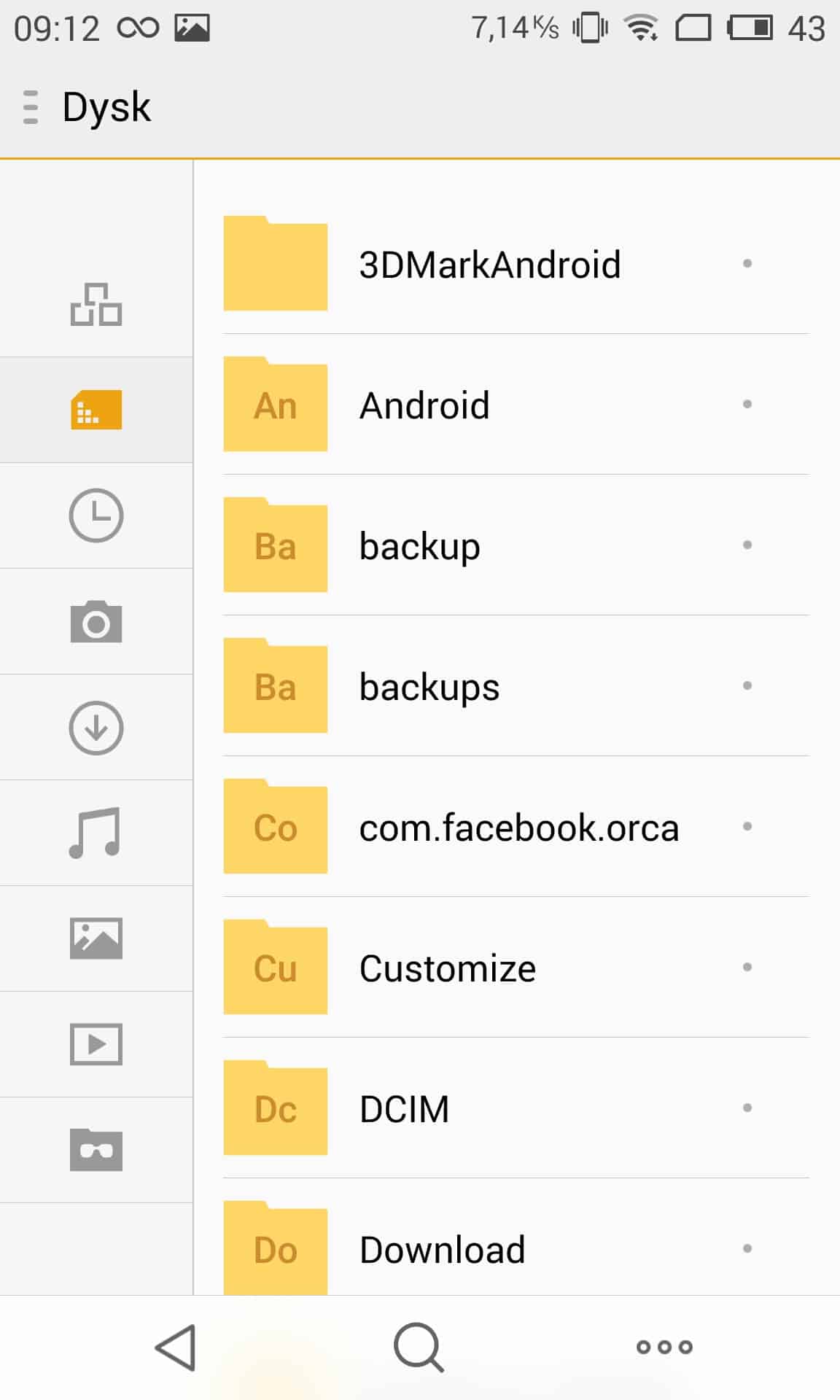Open the Download folder thumbnail
The height and width of the screenshot is (1400, 840).
click(275, 1248)
